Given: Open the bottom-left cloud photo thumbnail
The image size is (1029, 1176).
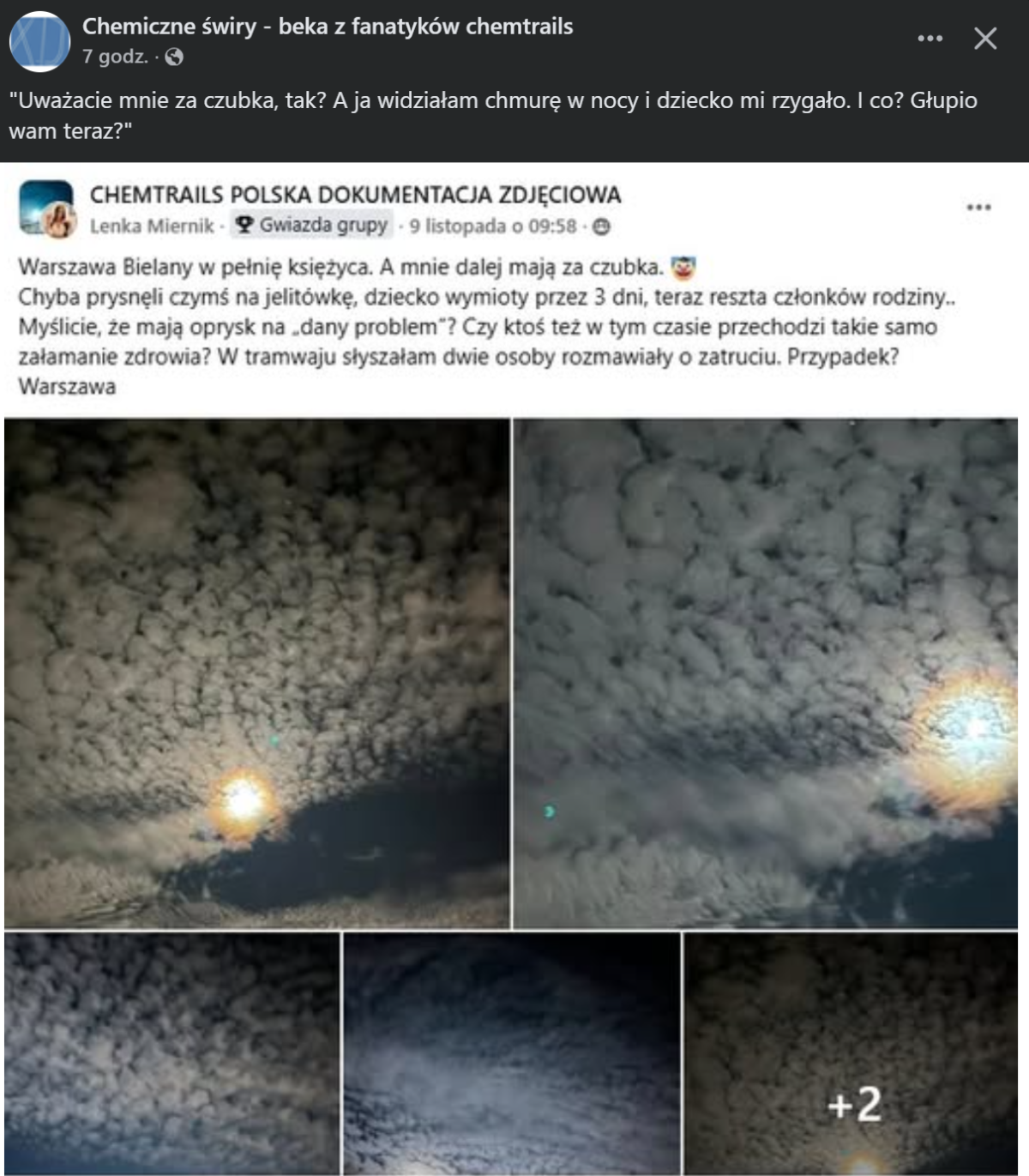Looking at the screenshot, I should tap(171, 1053).
